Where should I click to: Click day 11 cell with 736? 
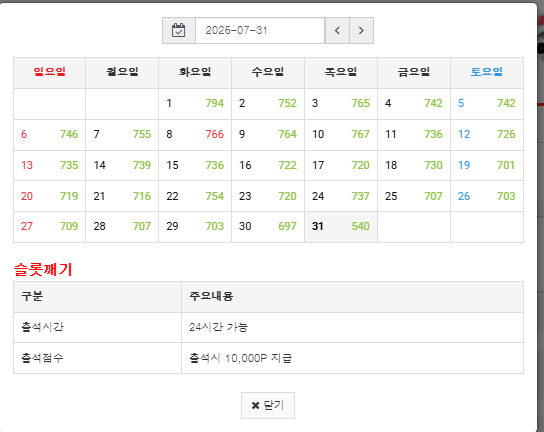[414, 135]
